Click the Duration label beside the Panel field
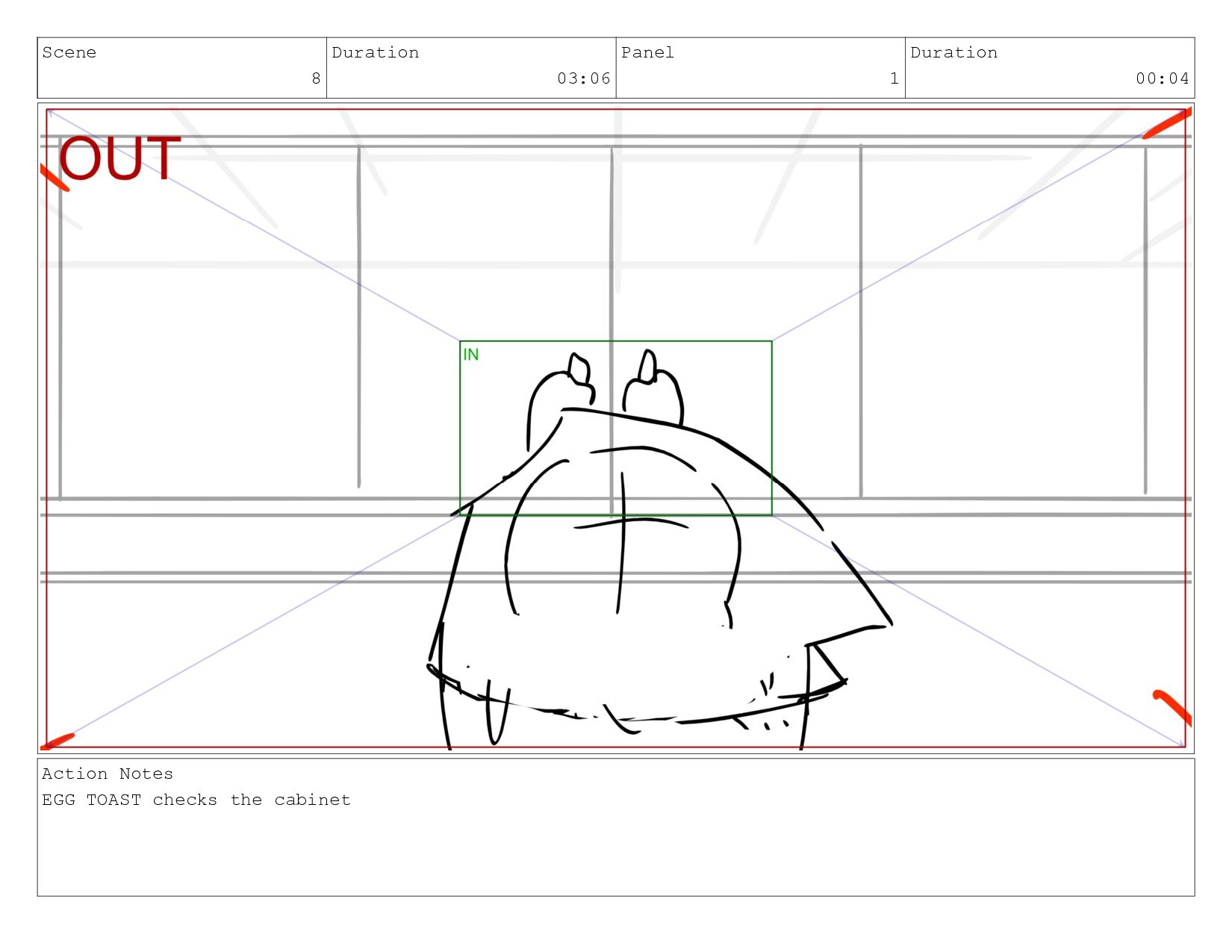 point(954,52)
